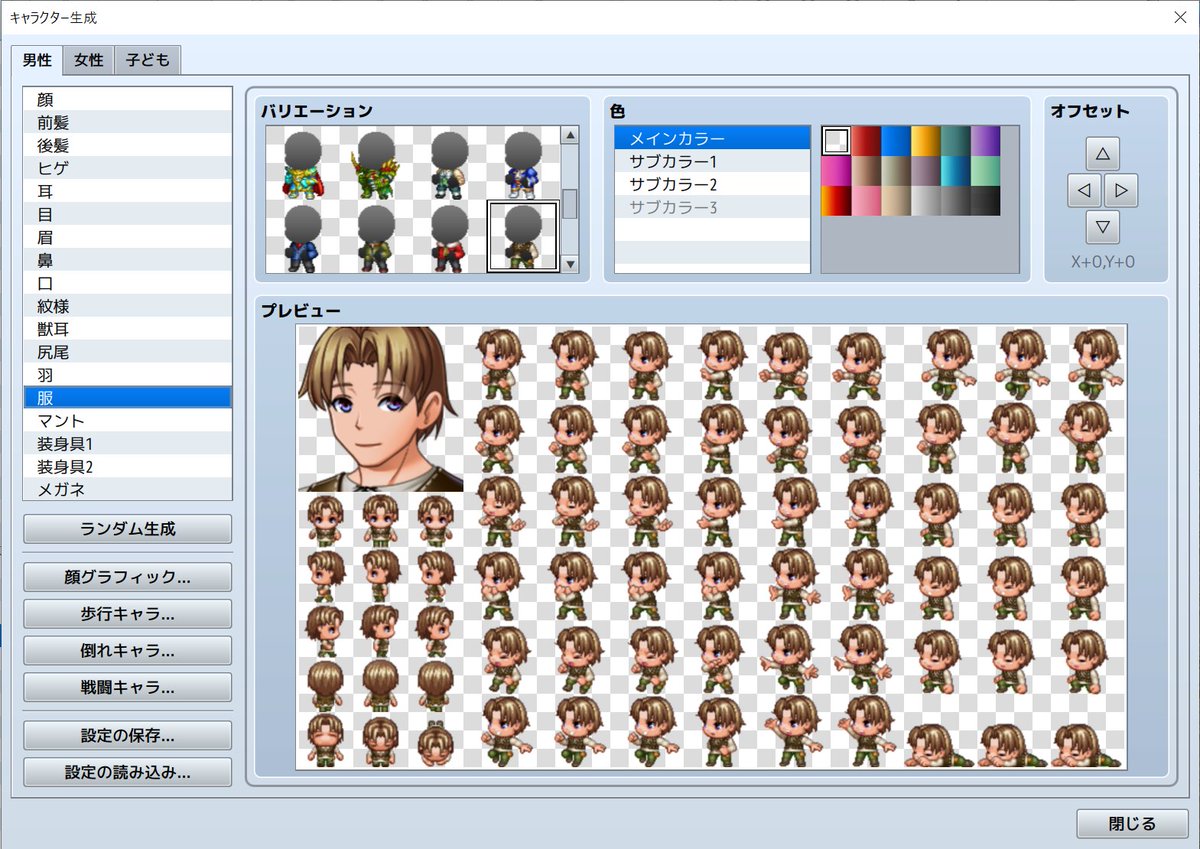The image size is (1200, 849).
Task: Select the red coat variation
Action: pos(449,237)
